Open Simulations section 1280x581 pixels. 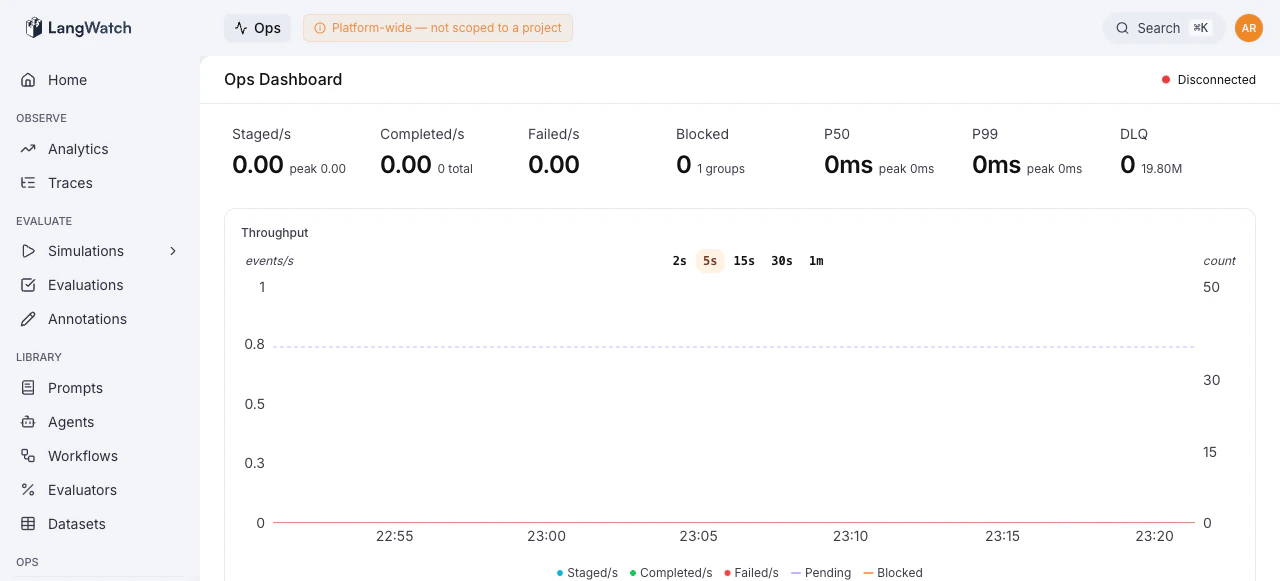(x=100, y=251)
